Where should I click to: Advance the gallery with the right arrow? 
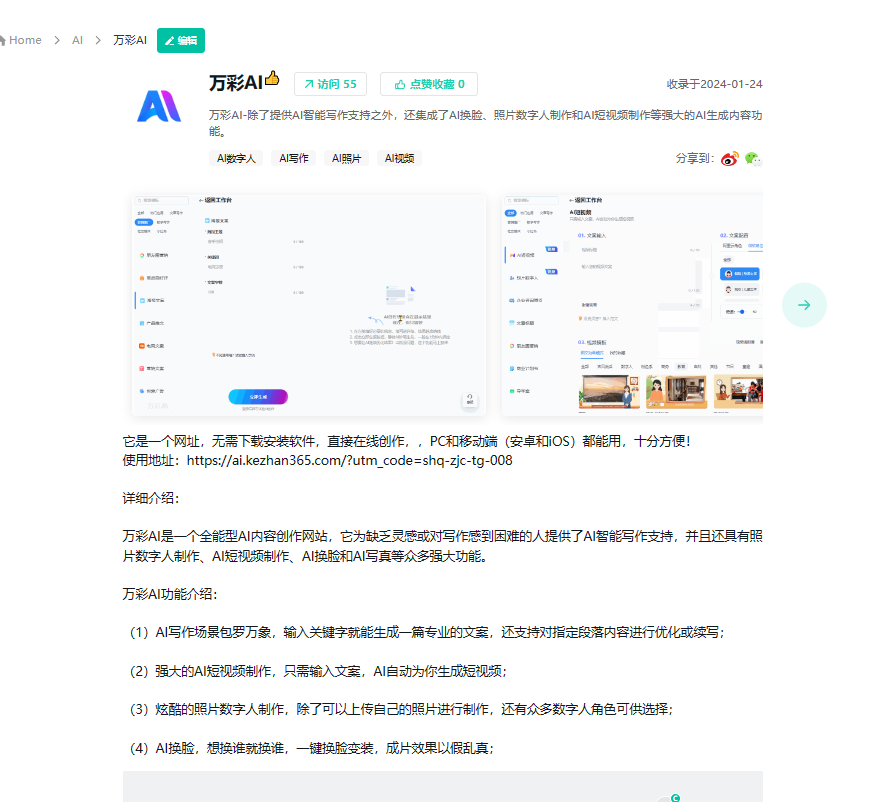coord(804,305)
